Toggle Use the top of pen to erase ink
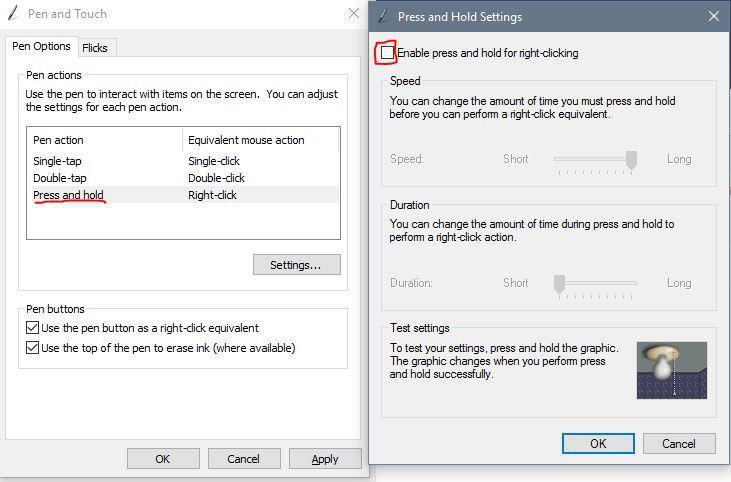Image resolution: width=731 pixels, height=482 pixels. [x=32, y=348]
